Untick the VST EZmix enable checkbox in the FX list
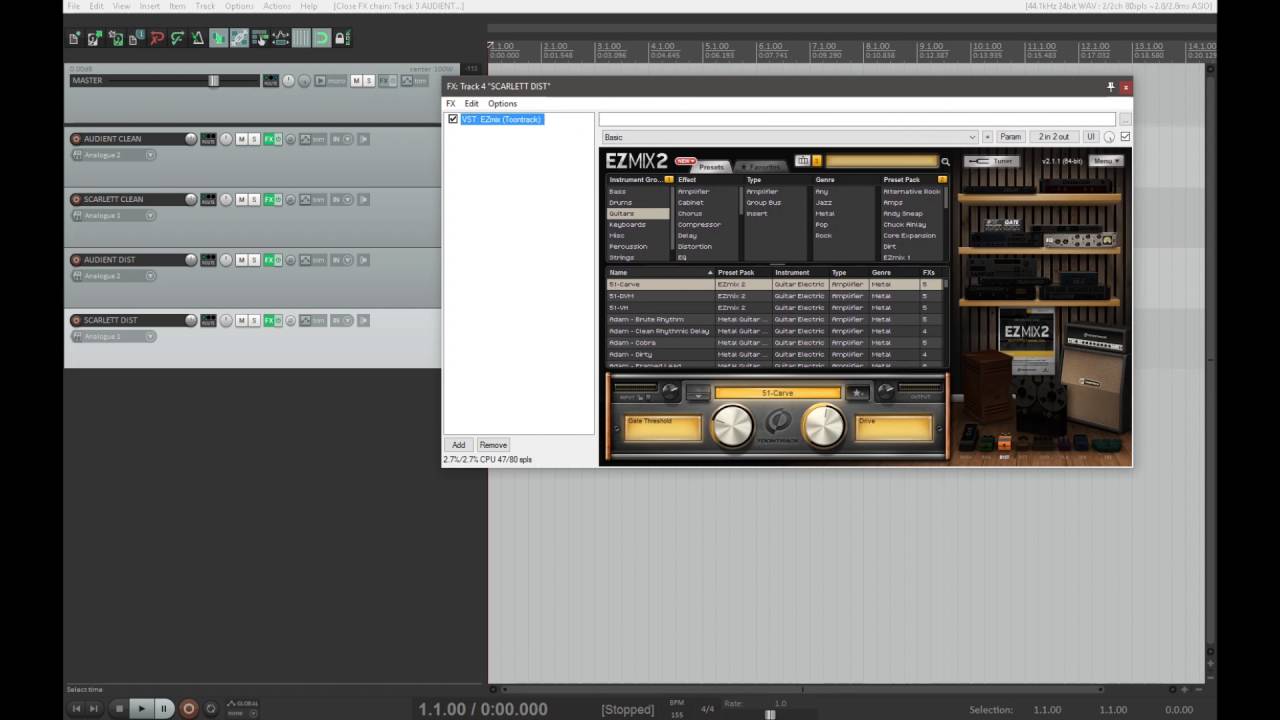The image size is (1280, 720). (x=453, y=119)
